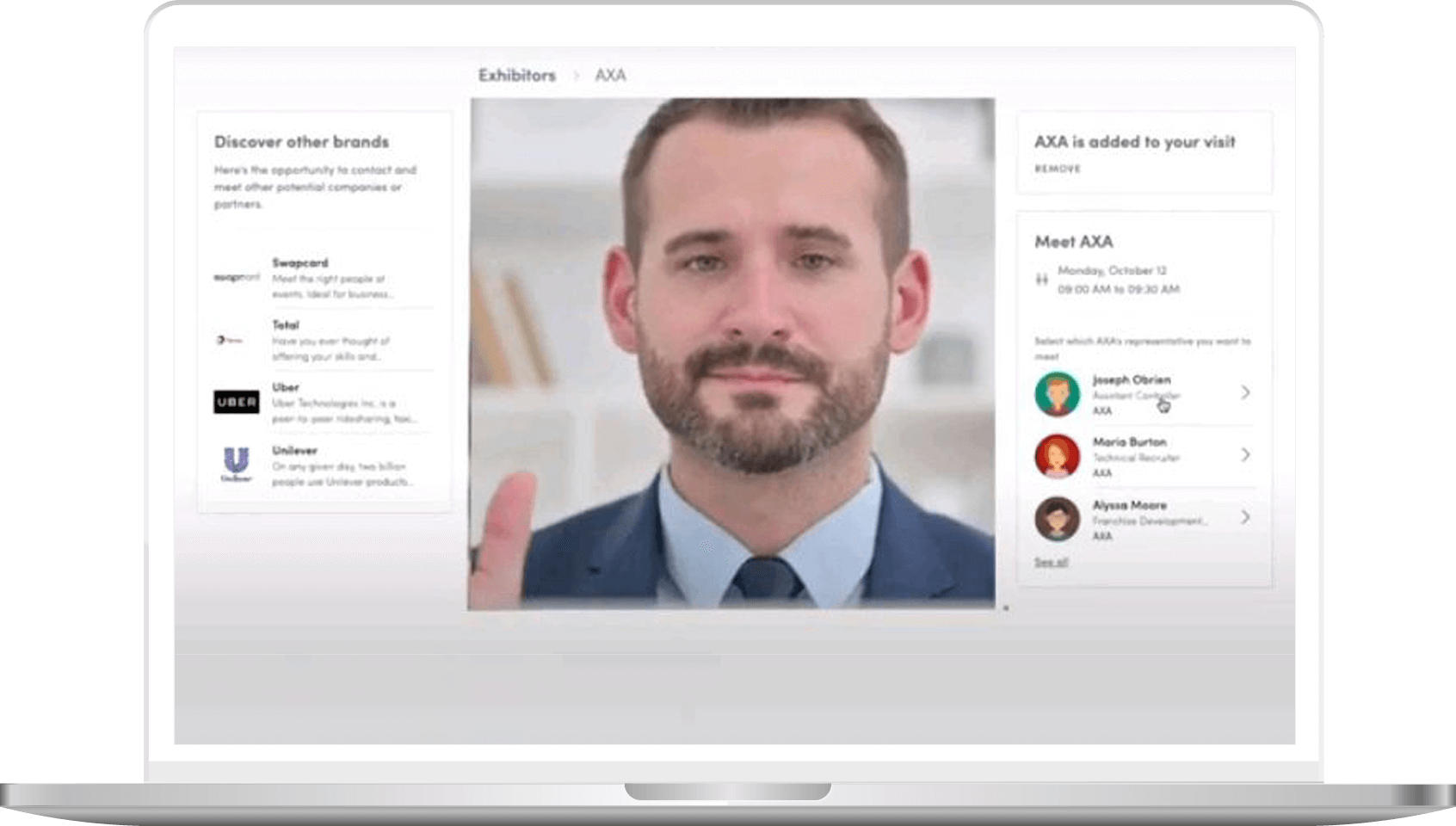Open the Total logo icon

(230, 340)
